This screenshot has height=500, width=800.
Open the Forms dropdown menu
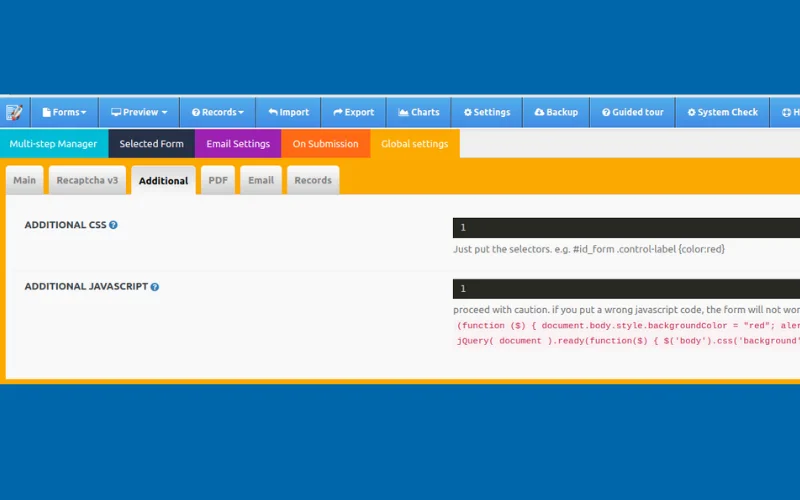pos(64,112)
